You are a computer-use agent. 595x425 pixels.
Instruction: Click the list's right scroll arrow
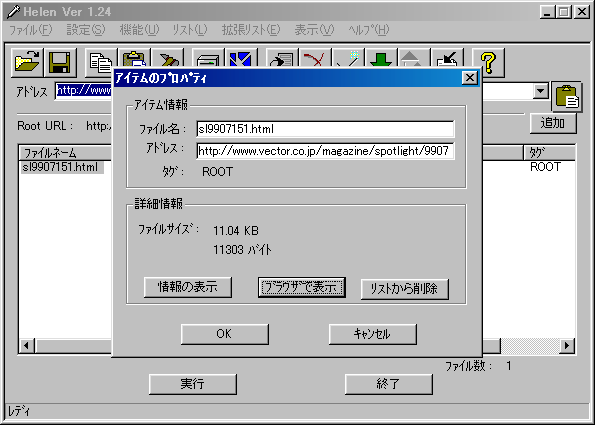(567, 345)
